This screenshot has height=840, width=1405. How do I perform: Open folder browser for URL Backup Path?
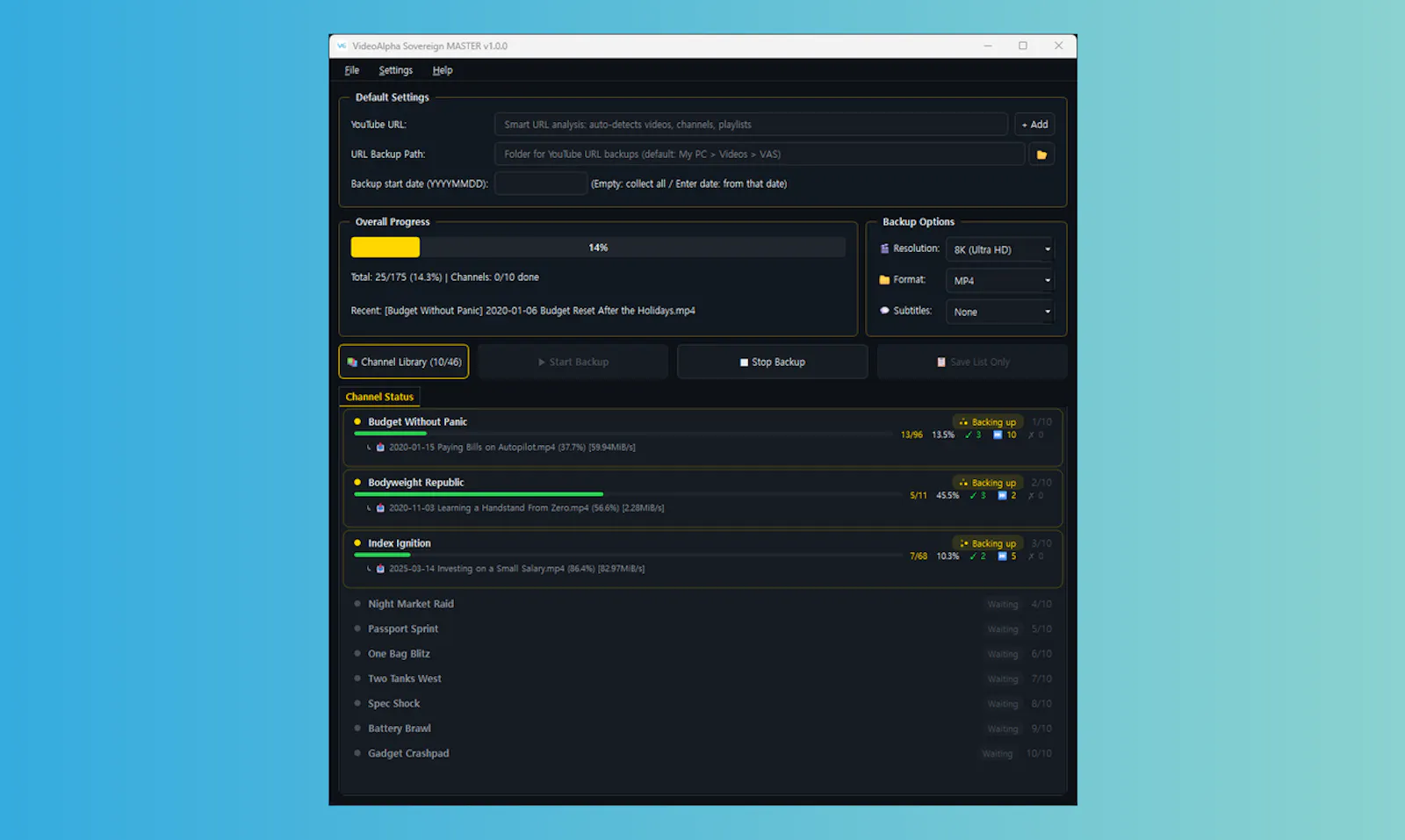(1041, 154)
